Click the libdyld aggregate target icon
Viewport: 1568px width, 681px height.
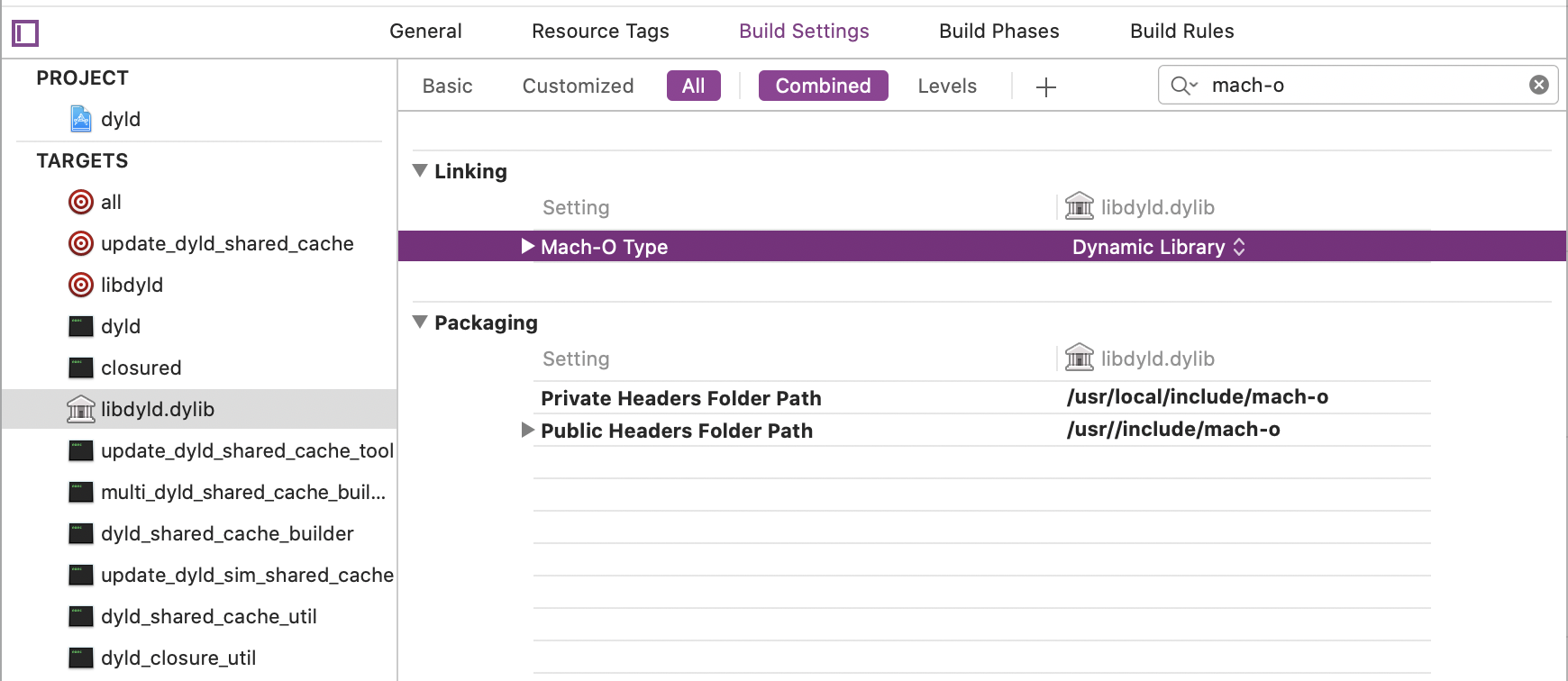tap(81, 285)
